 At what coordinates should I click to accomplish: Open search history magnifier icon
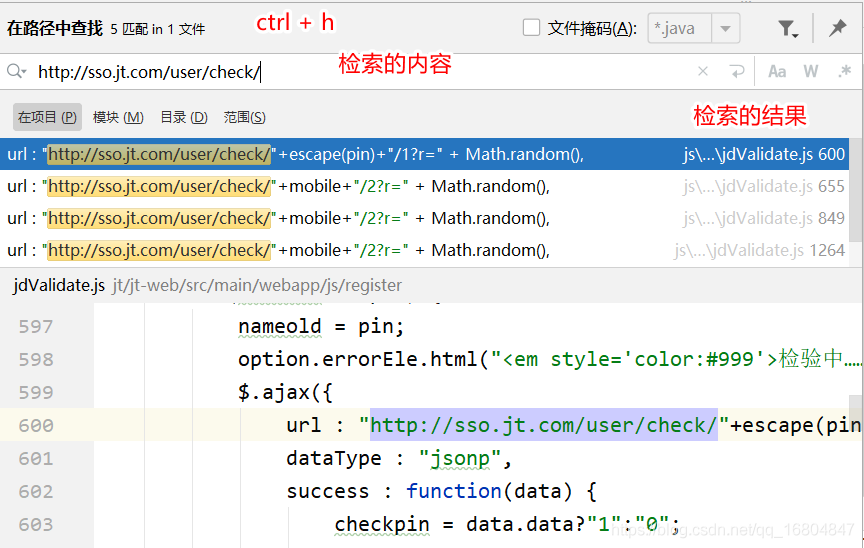16,72
